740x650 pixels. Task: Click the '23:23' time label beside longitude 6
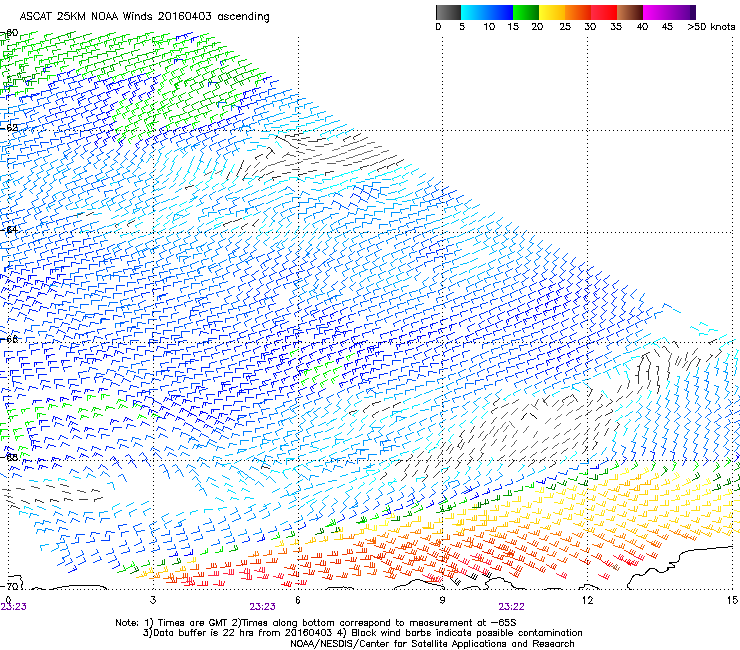pos(262,607)
